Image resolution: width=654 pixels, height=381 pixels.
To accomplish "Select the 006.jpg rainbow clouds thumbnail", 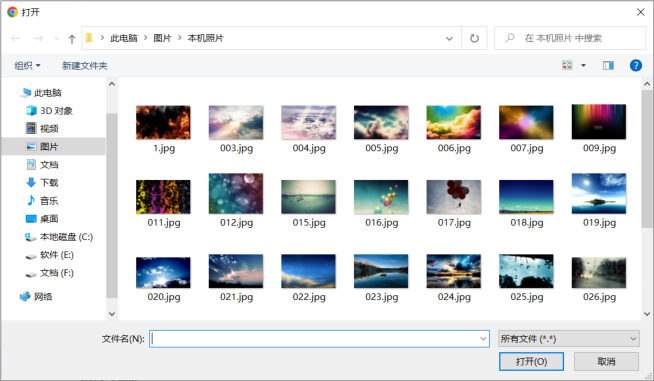I will tap(454, 122).
